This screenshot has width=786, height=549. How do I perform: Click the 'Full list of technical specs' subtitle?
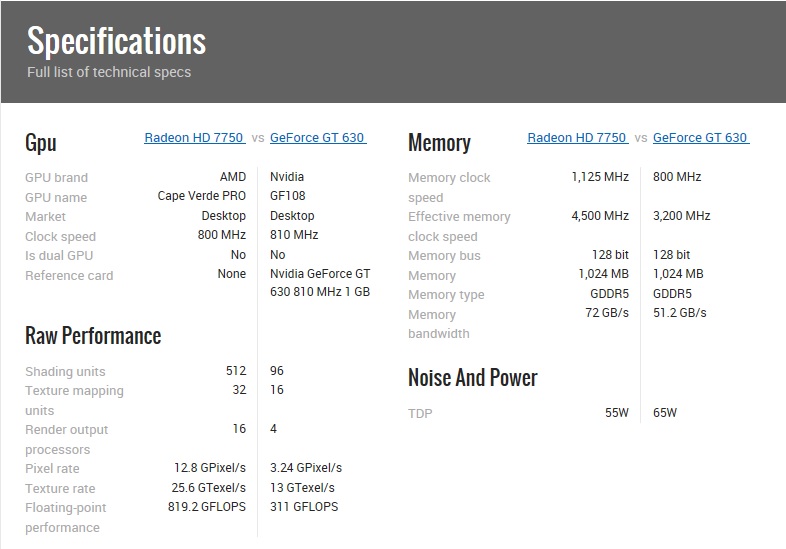click(109, 72)
